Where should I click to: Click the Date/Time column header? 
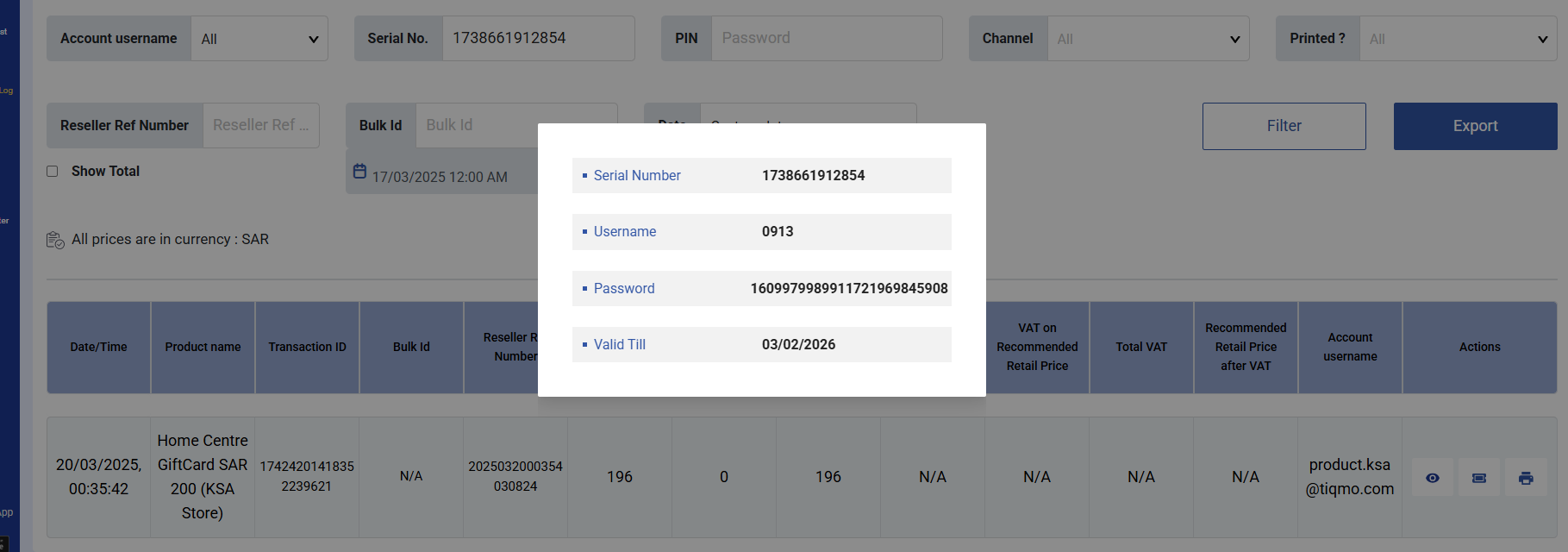coord(98,347)
